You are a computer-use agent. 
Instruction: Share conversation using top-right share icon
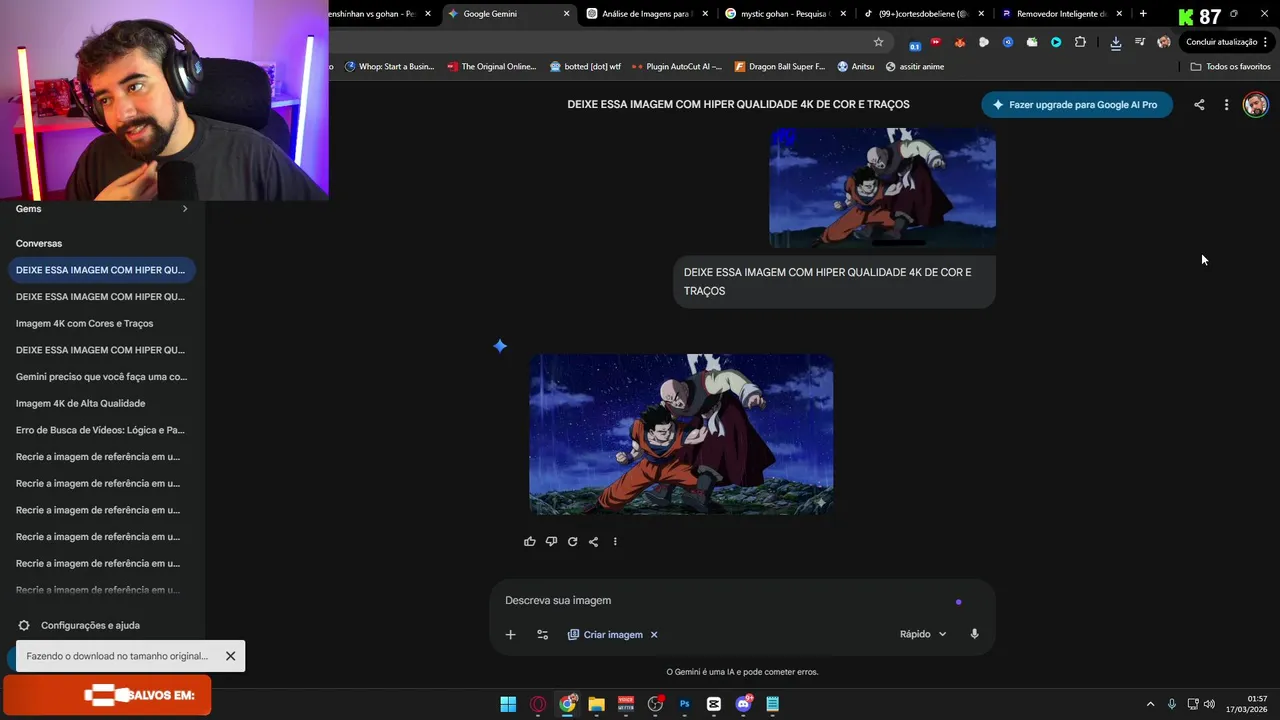click(1199, 104)
